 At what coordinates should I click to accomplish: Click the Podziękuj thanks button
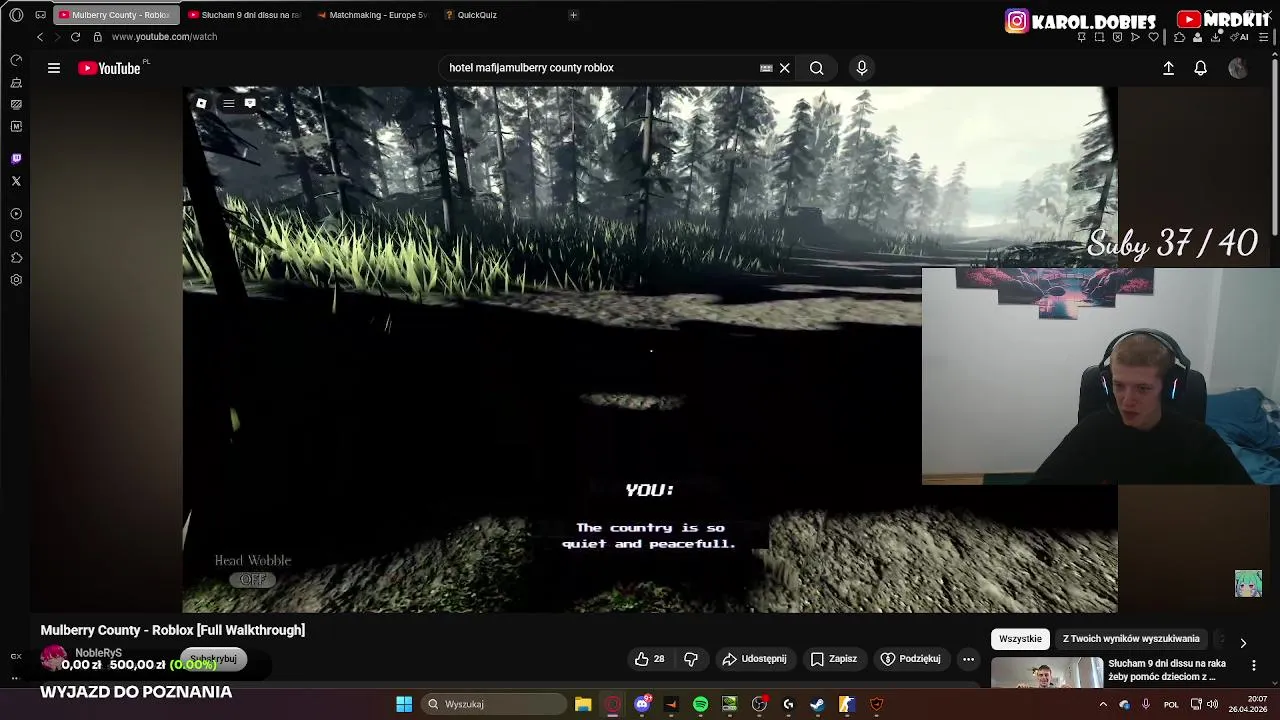(910, 659)
